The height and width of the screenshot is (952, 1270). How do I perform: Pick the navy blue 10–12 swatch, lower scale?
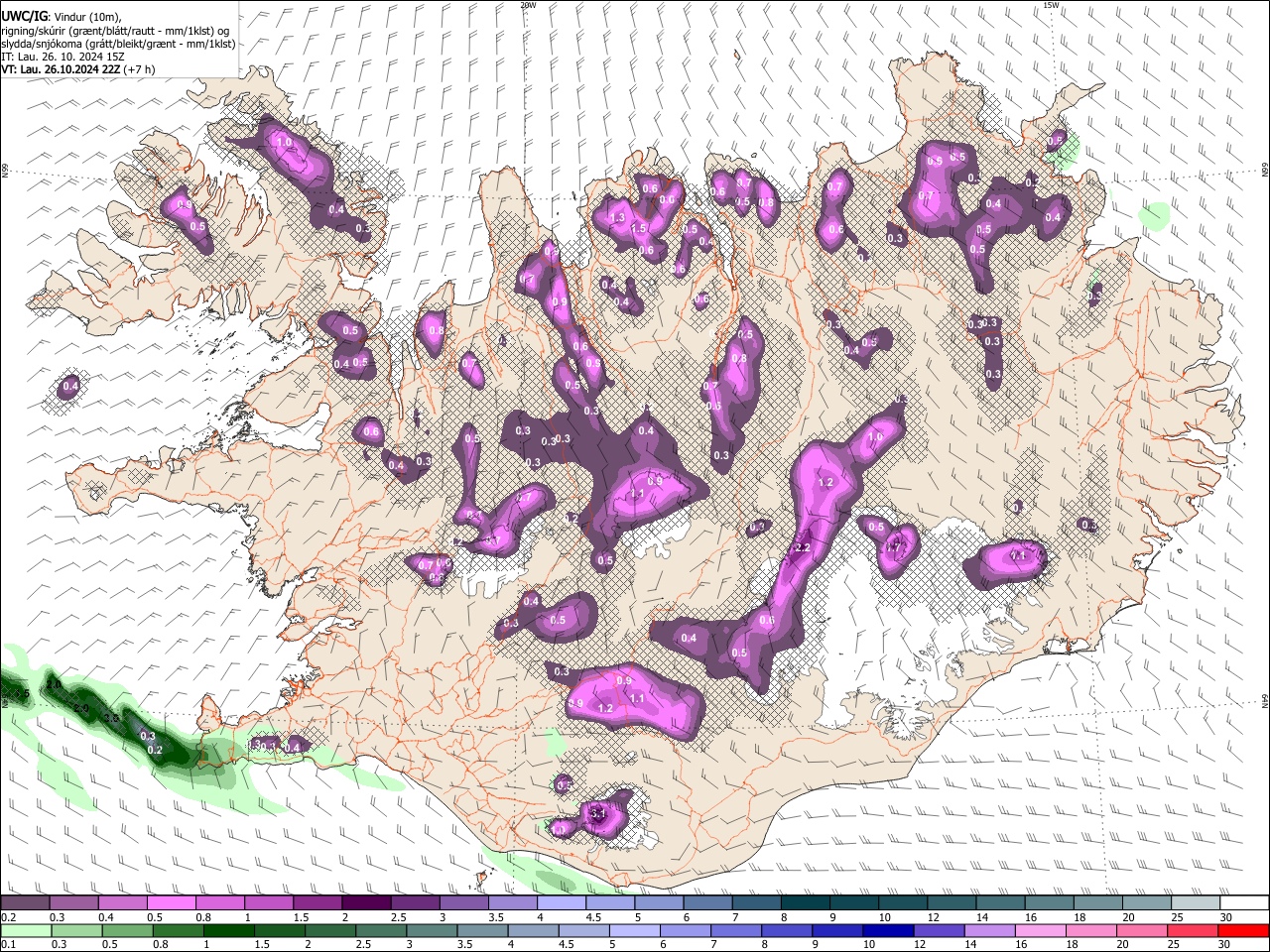tap(888, 930)
